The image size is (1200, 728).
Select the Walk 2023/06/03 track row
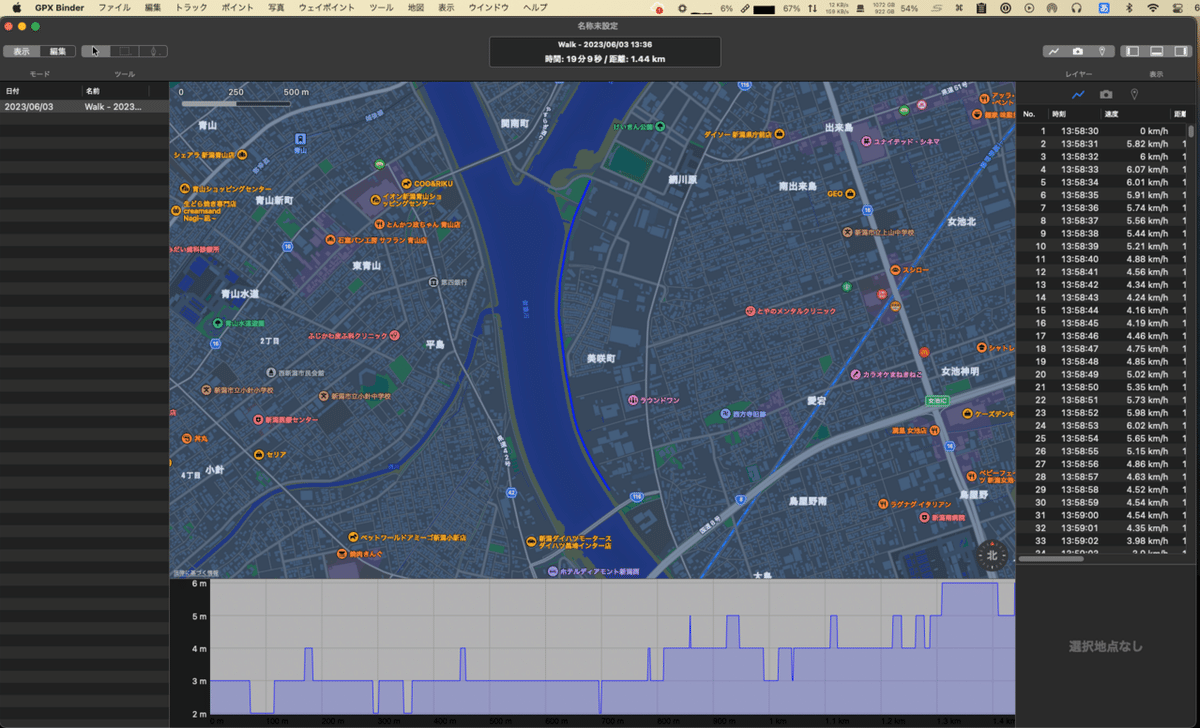click(x=84, y=106)
